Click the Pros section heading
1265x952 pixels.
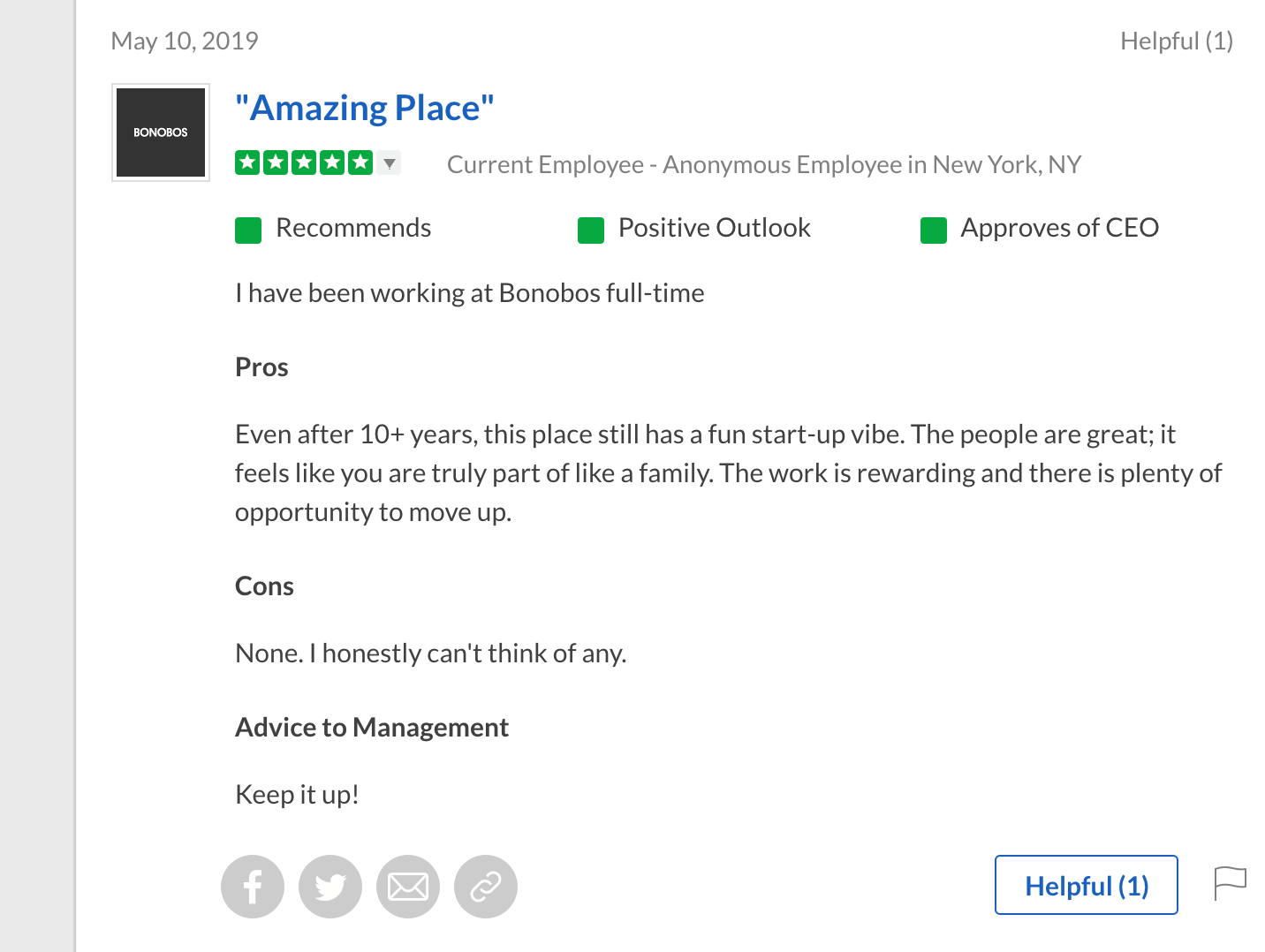(261, 367)
